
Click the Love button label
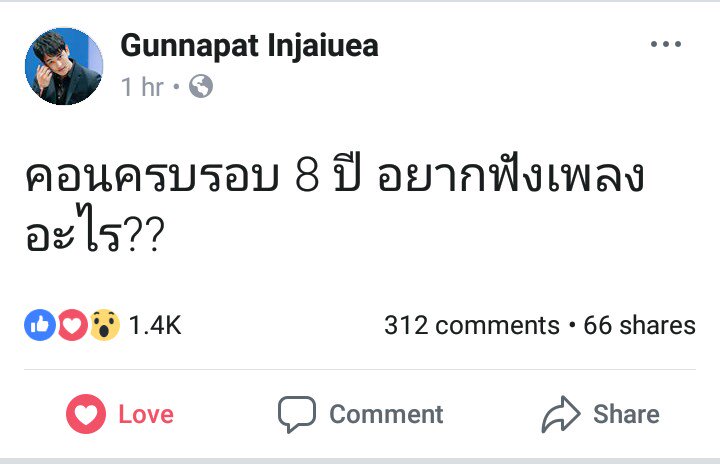(x=146, y=414)
